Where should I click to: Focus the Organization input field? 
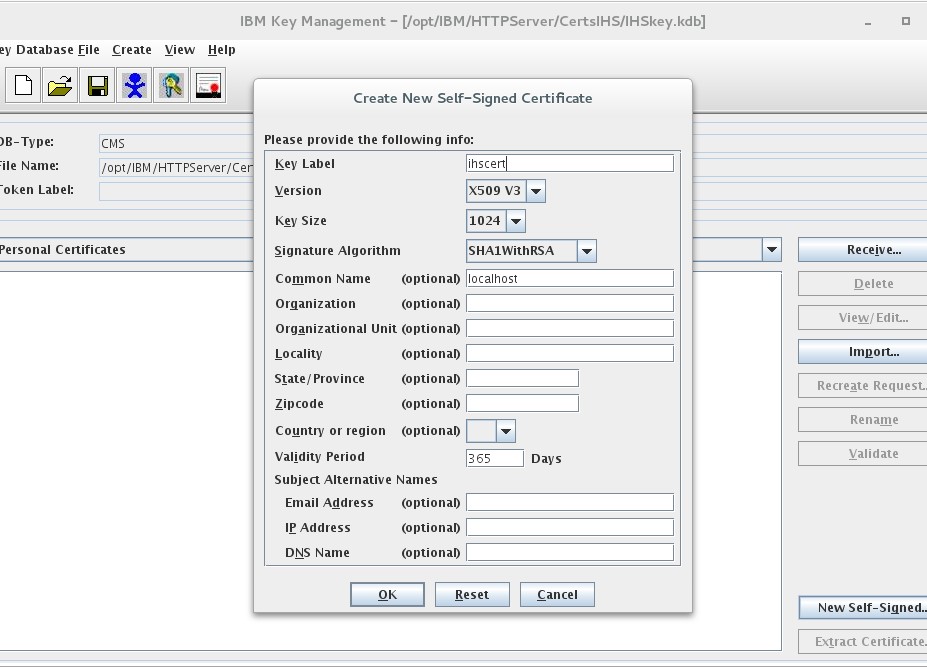570,303
